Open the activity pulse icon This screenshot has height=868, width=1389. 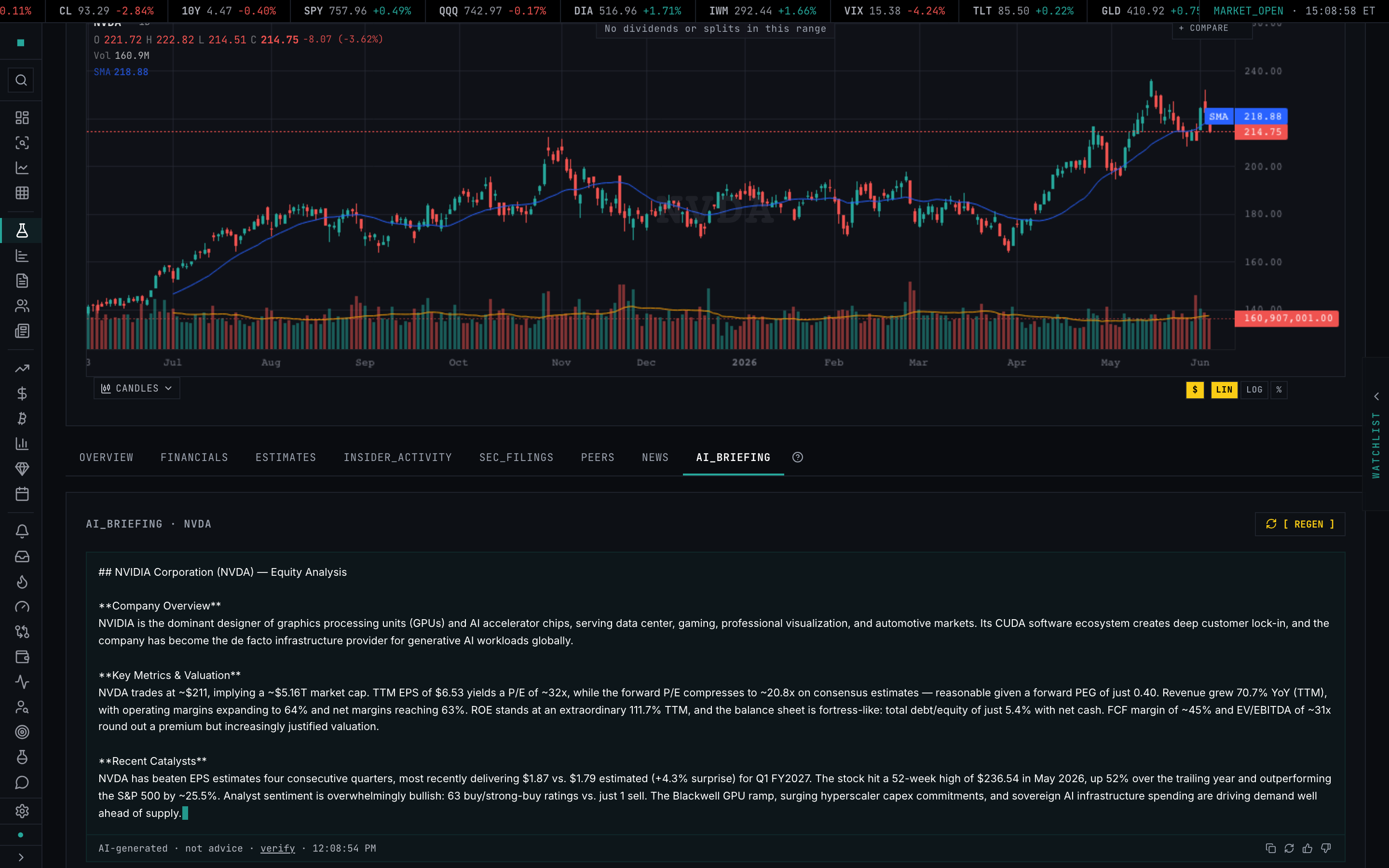22,682
